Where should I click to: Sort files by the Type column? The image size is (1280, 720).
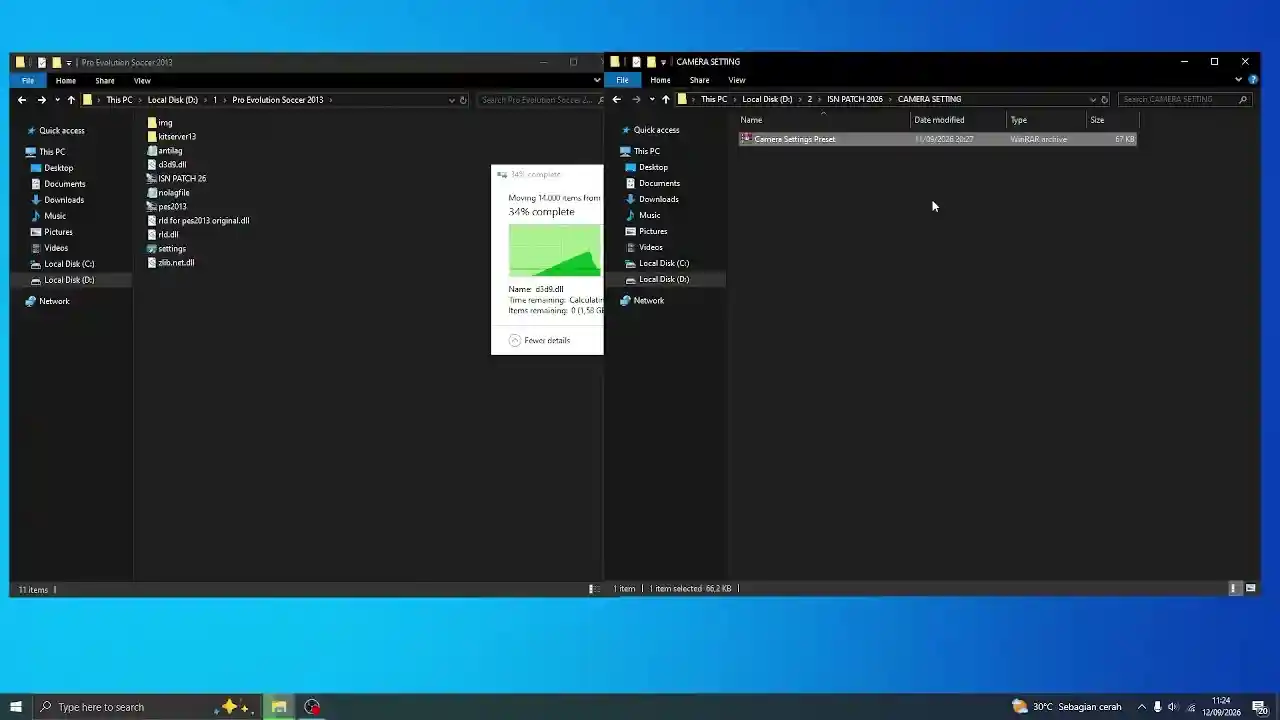[1046, 120]
